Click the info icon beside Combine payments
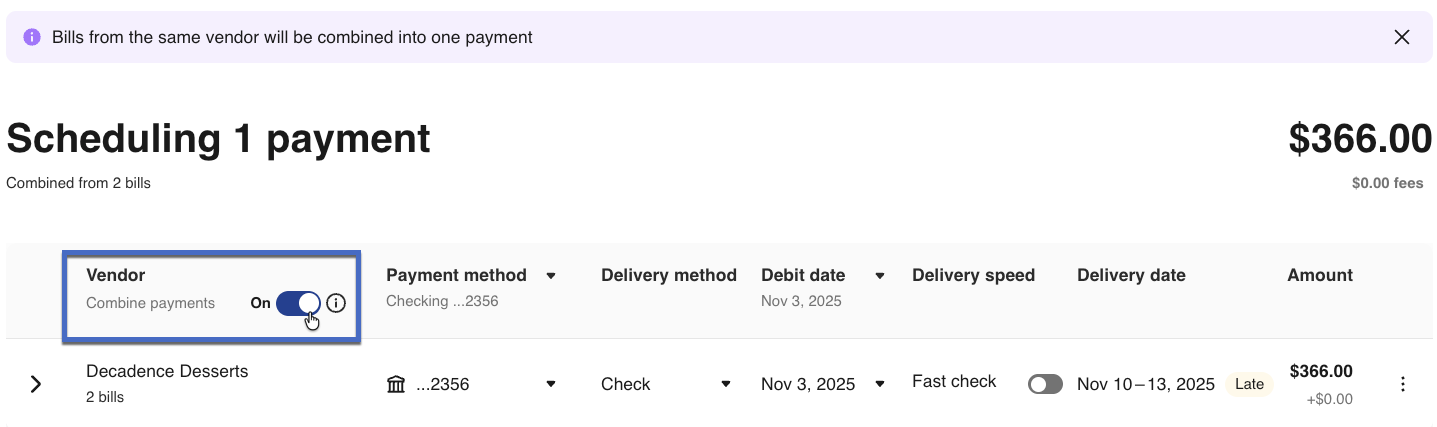The image size is (1437, 427). tap(336, 303)
